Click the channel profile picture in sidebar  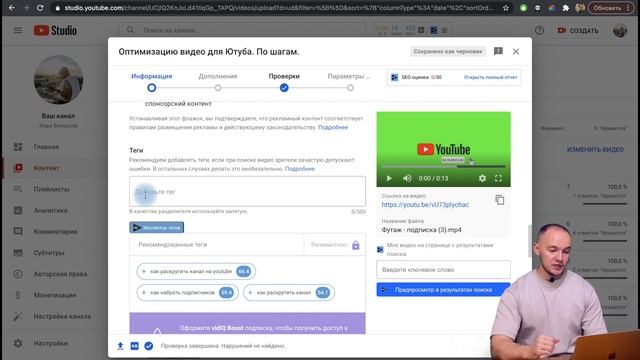pyautogui.click(x=58, y=80)
